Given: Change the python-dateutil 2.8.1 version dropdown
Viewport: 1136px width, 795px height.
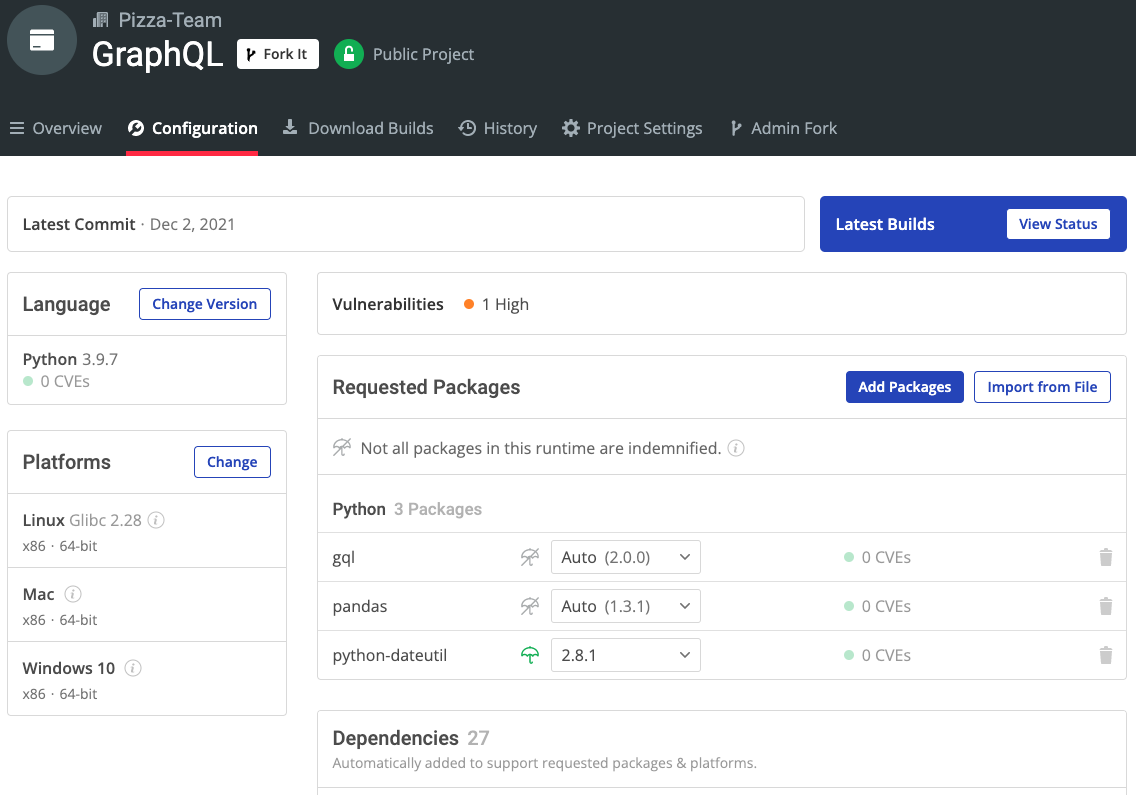Looking at the screenshot, I should (x=626, y=655).
